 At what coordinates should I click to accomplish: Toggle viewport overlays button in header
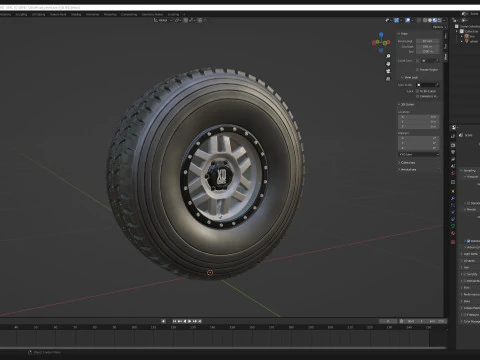(408, 20)
